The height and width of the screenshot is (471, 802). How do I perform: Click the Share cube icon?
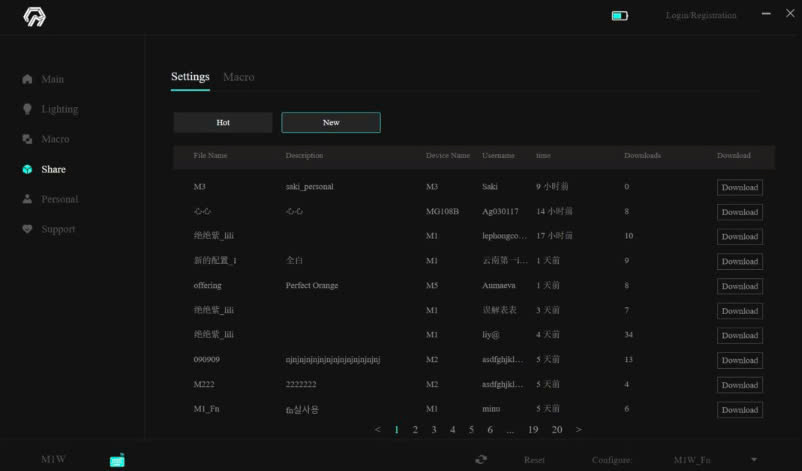(x=27, y=169)
